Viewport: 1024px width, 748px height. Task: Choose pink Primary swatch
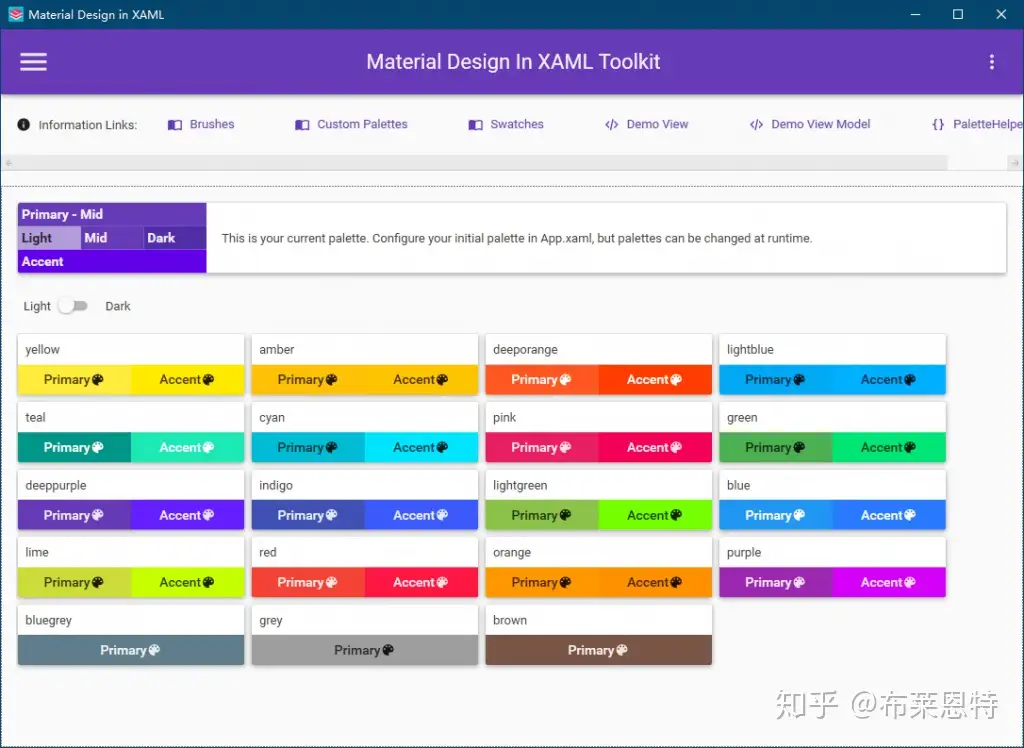pos(541,447)
